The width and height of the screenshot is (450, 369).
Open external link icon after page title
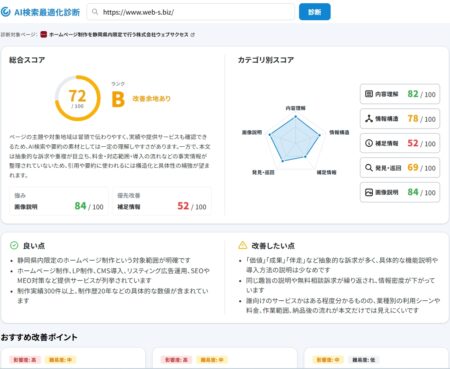point(193,34)
